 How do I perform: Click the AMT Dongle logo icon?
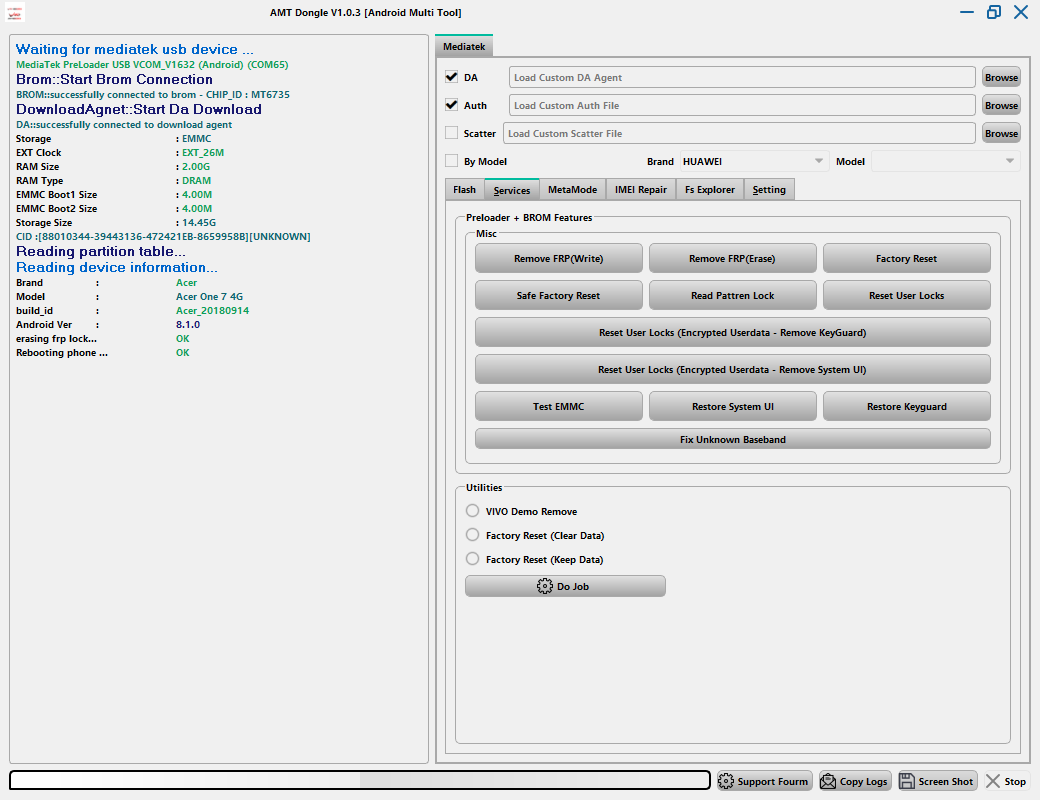coord(16,12)
